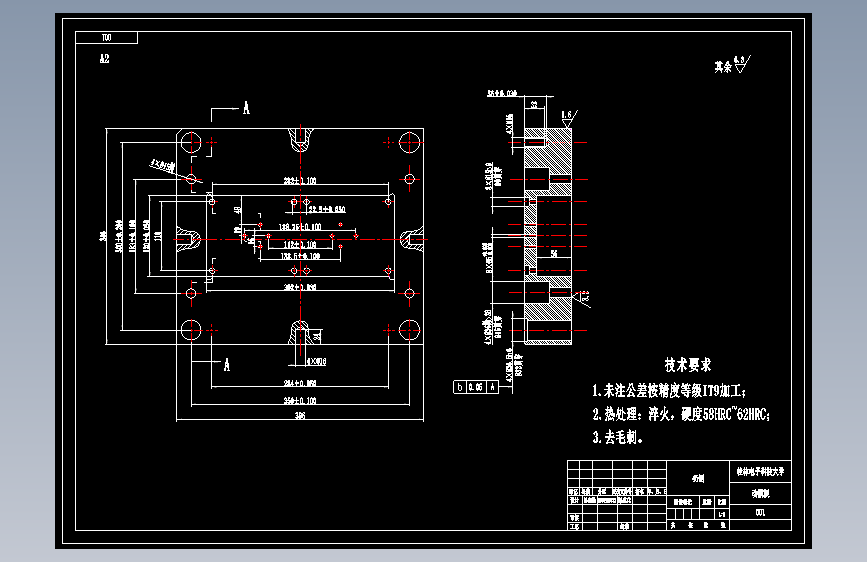867x562 pixels.
Task: Select the lower section-cut label "A"
Action: coord(227,365)
